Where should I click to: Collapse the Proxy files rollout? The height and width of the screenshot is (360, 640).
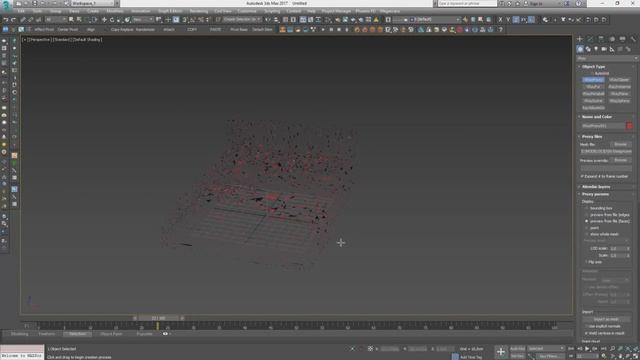591,137
